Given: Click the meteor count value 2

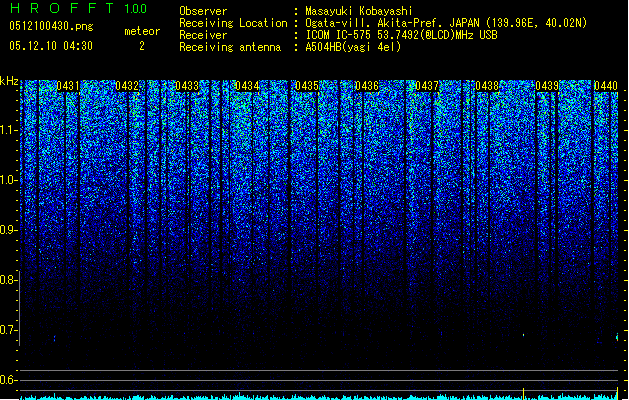Looking at the screenshot, I should (142, 46).
